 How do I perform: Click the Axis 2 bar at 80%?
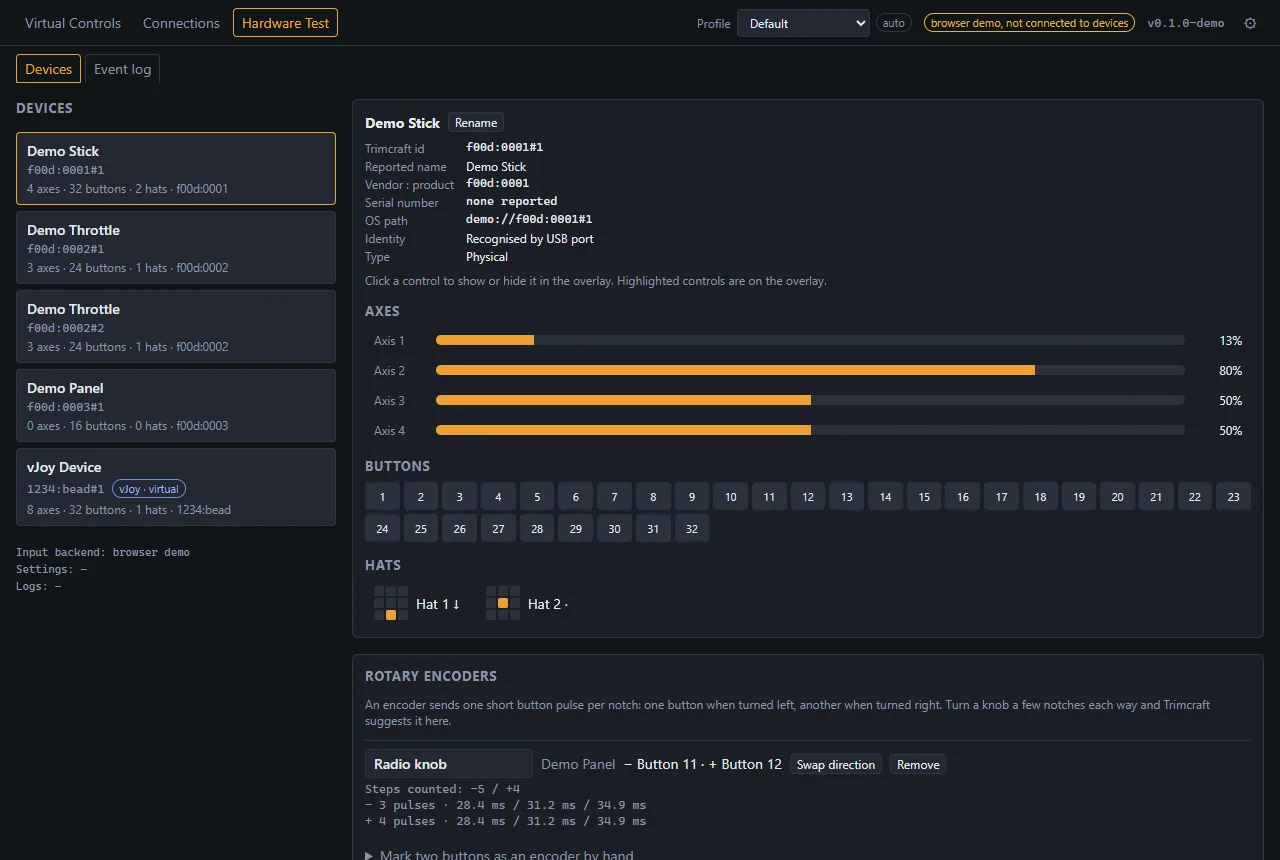tap(810, 371)
